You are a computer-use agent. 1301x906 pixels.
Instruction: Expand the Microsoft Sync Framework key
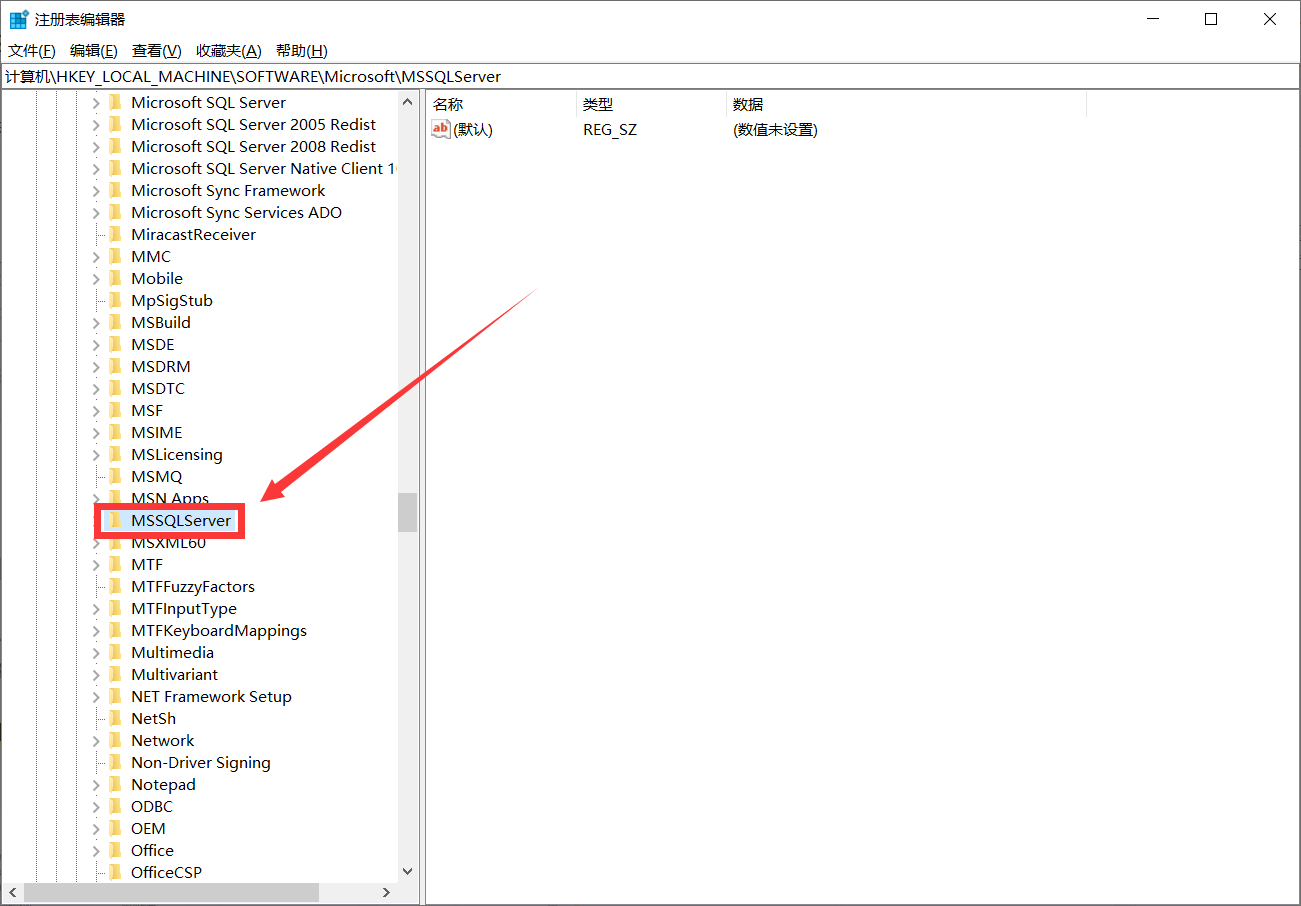point(97,191)
